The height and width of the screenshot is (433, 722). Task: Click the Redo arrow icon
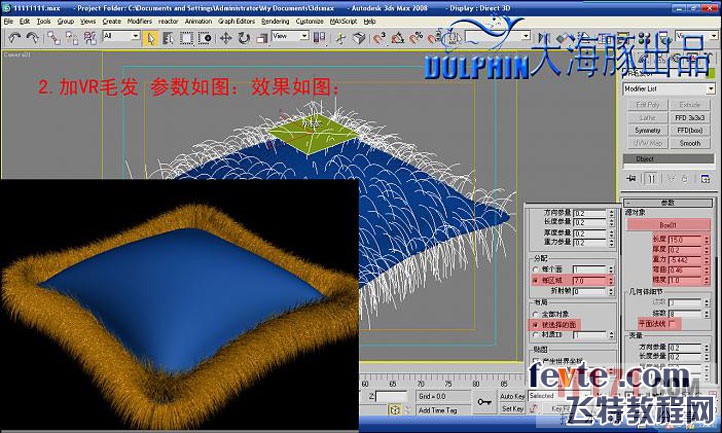tap(32, 38)
